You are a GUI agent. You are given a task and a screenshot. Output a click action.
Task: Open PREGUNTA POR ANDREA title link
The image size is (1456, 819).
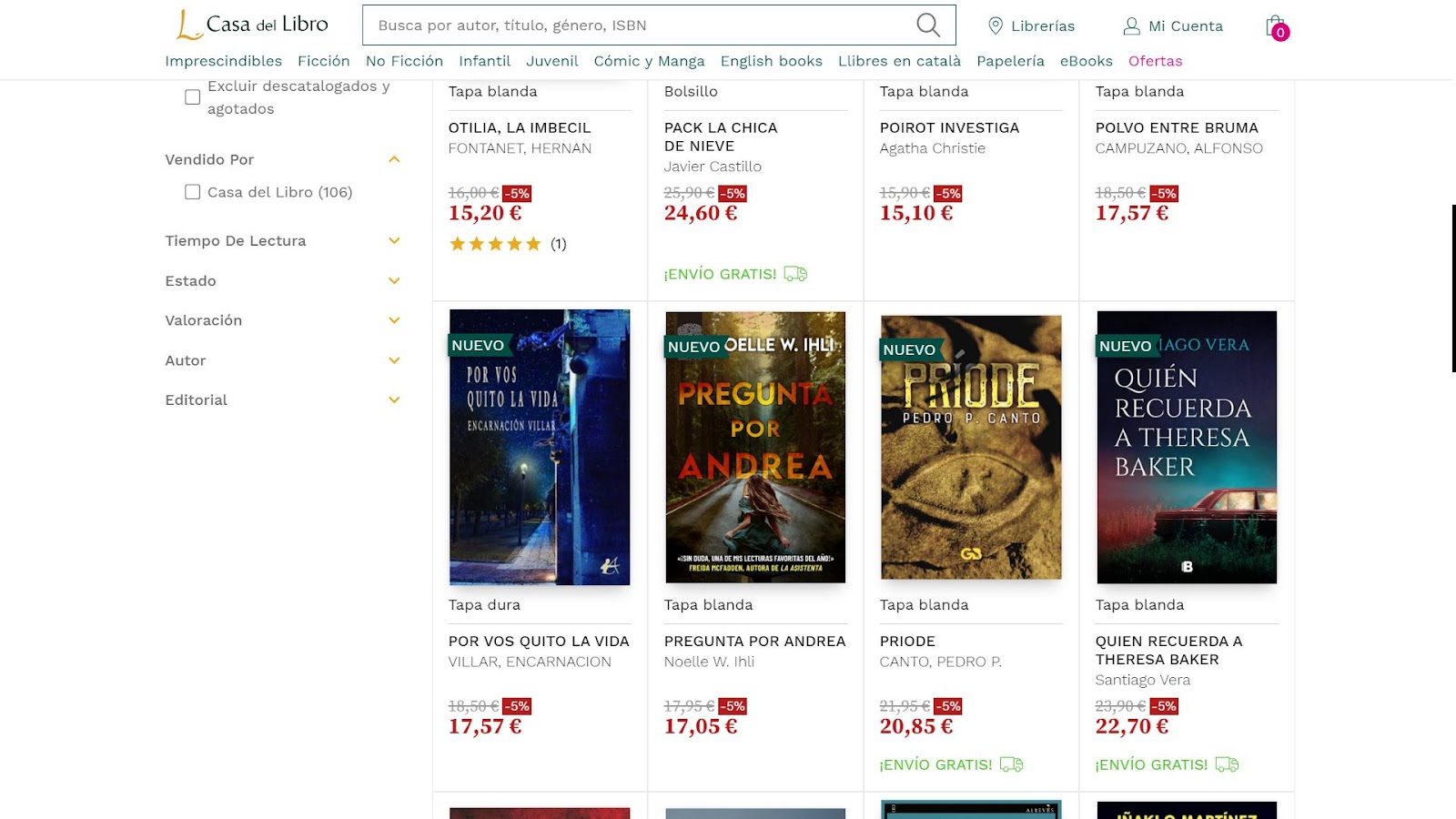point(754,642)
